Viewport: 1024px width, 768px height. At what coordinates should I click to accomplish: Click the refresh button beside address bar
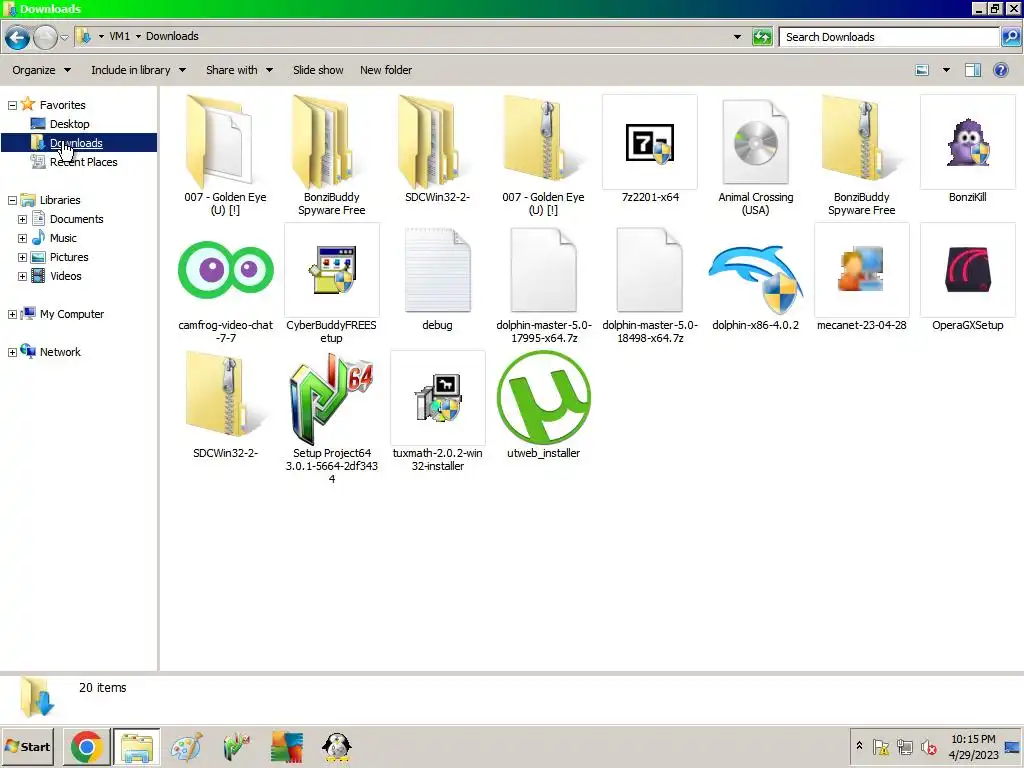pyautogui.click(x=762, y=37)
